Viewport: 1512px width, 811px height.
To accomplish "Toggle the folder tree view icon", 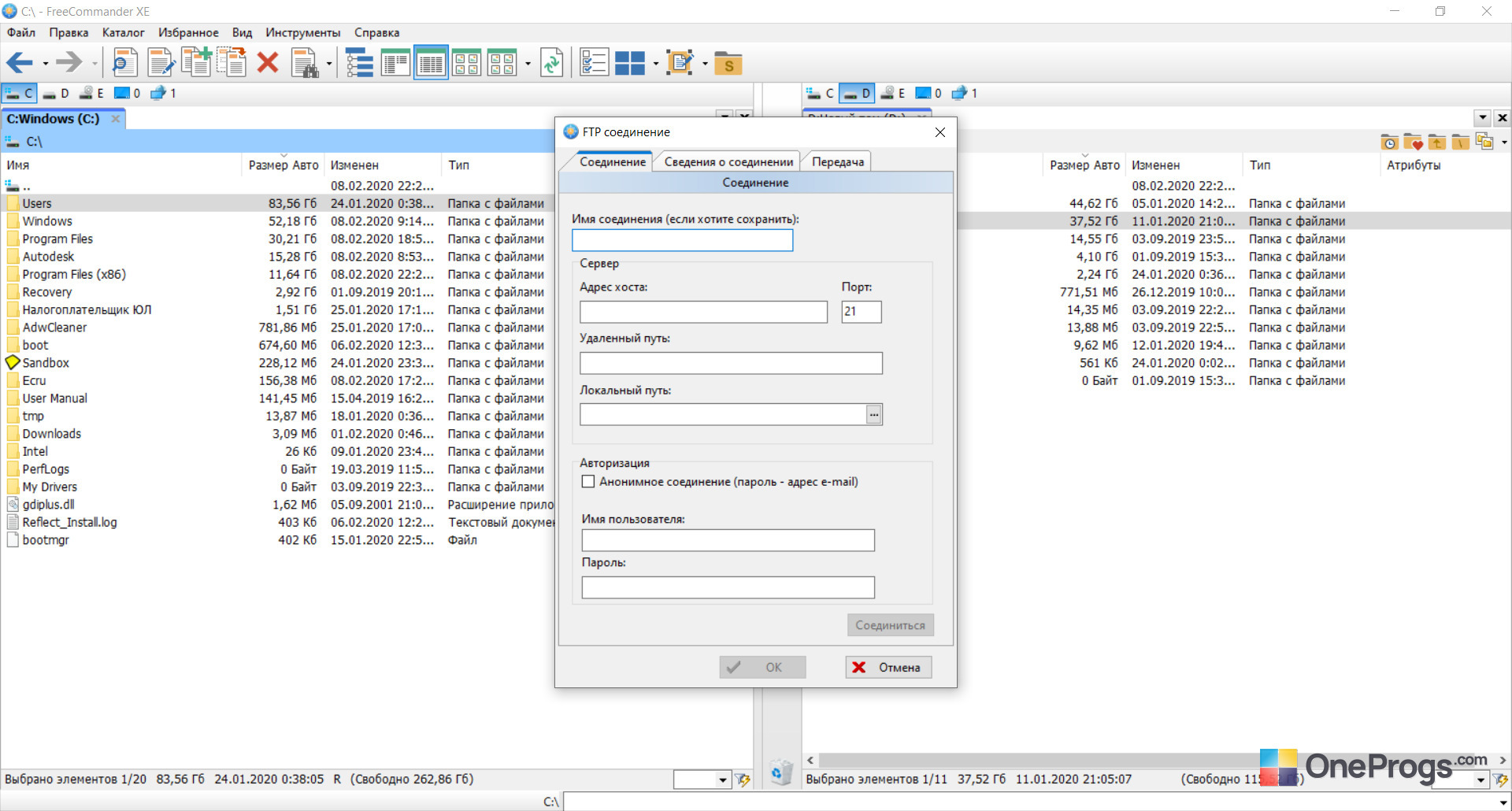I will coord(359,63).
